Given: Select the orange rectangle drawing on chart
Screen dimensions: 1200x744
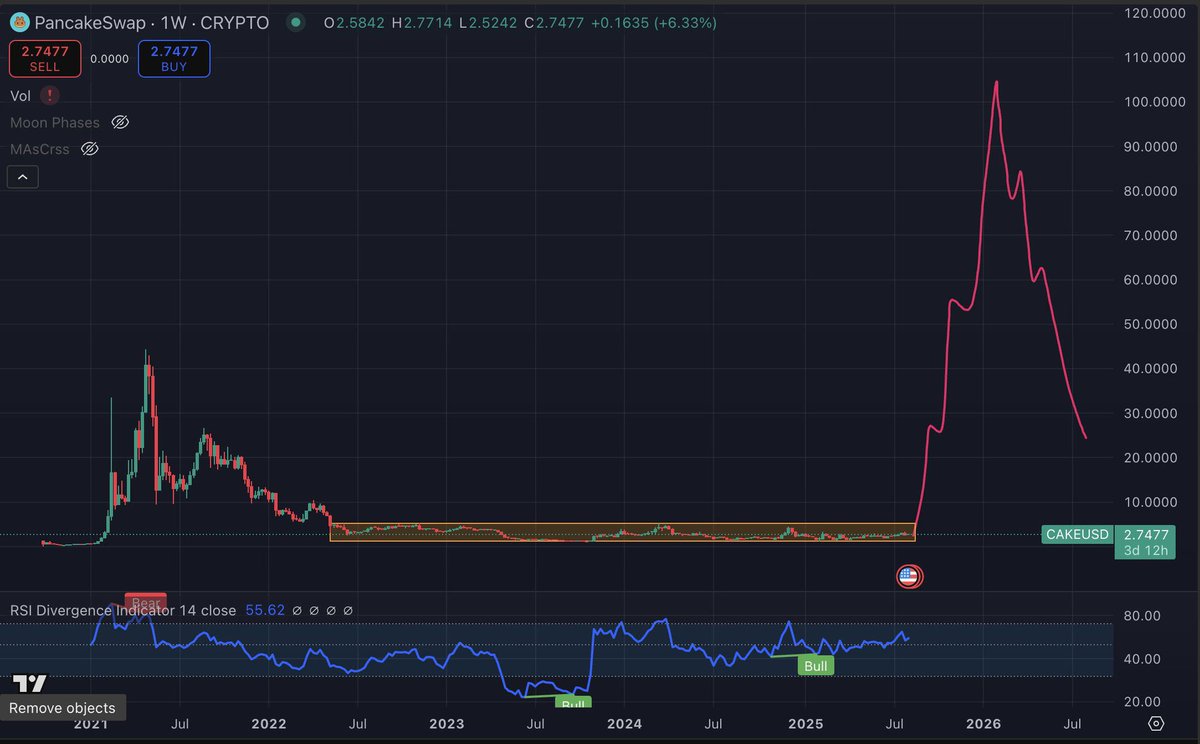Looking at the screenshot, I should [622, 532].
